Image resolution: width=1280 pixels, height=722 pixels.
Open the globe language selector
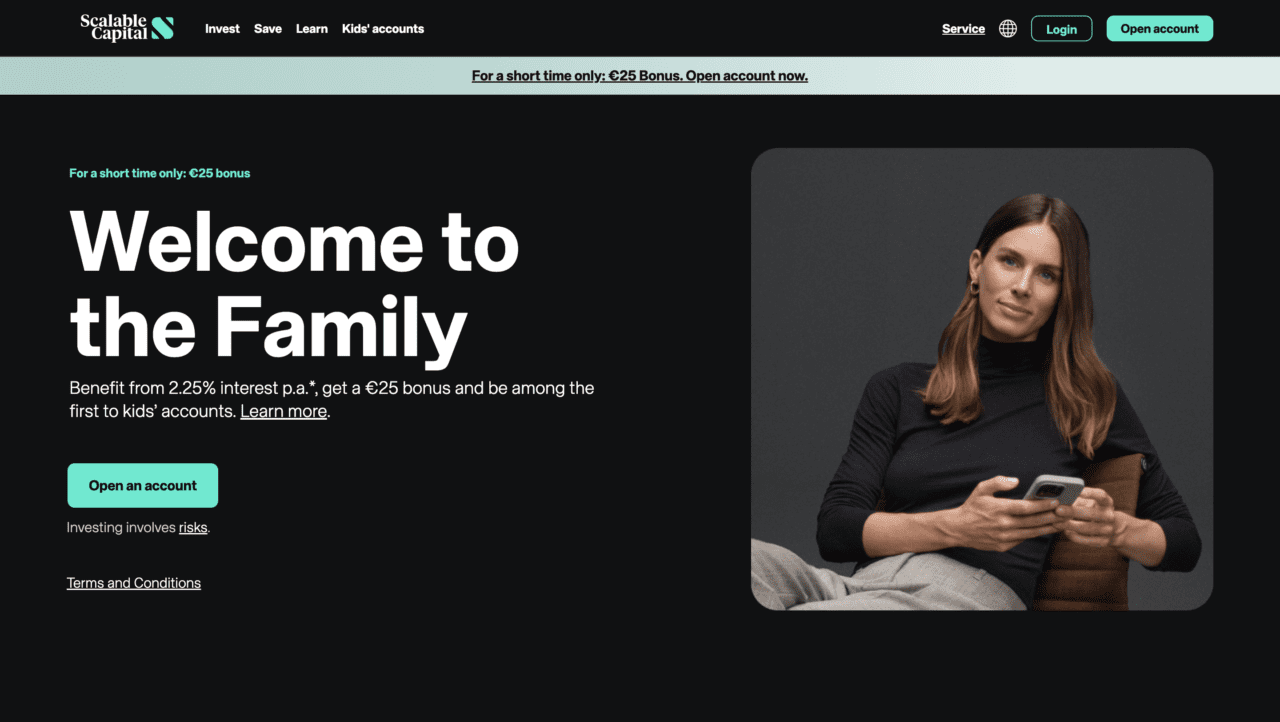tap(1008, 29)
